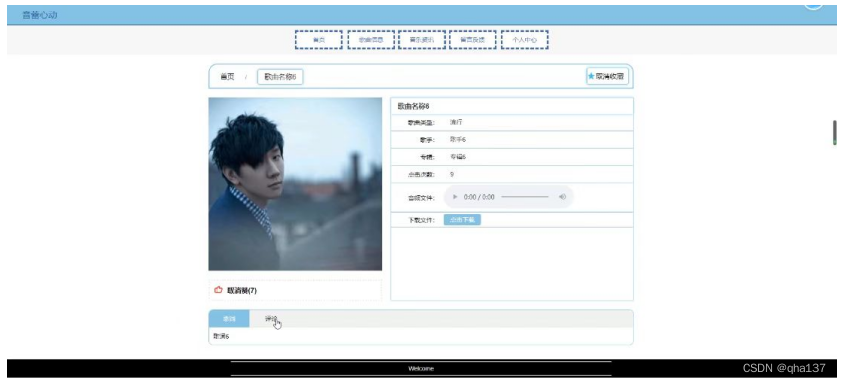Open 歌曲信息 in the navigation bar
The image size is (842, 384).
[x=371, y=40]
